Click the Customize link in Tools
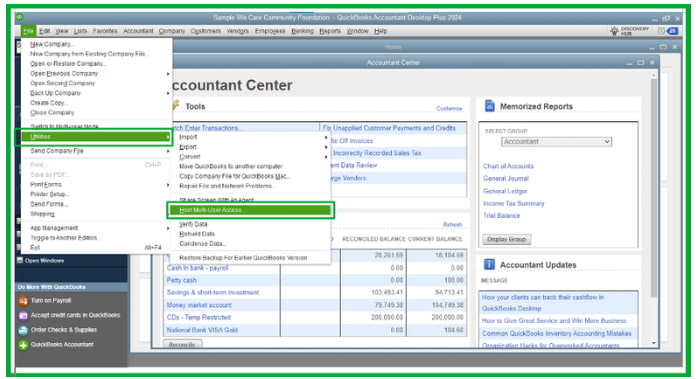Viewport: 696px width, 379px height. tap(449, 108)
